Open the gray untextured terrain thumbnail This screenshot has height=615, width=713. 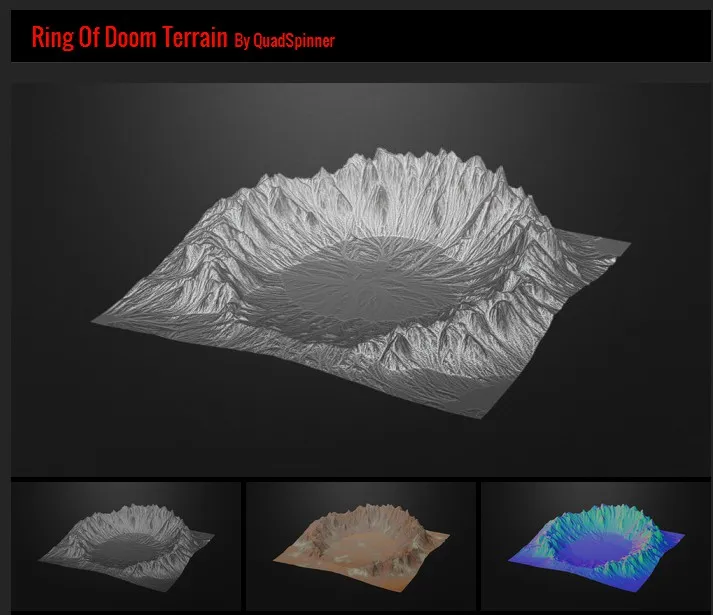click(126, 546)
